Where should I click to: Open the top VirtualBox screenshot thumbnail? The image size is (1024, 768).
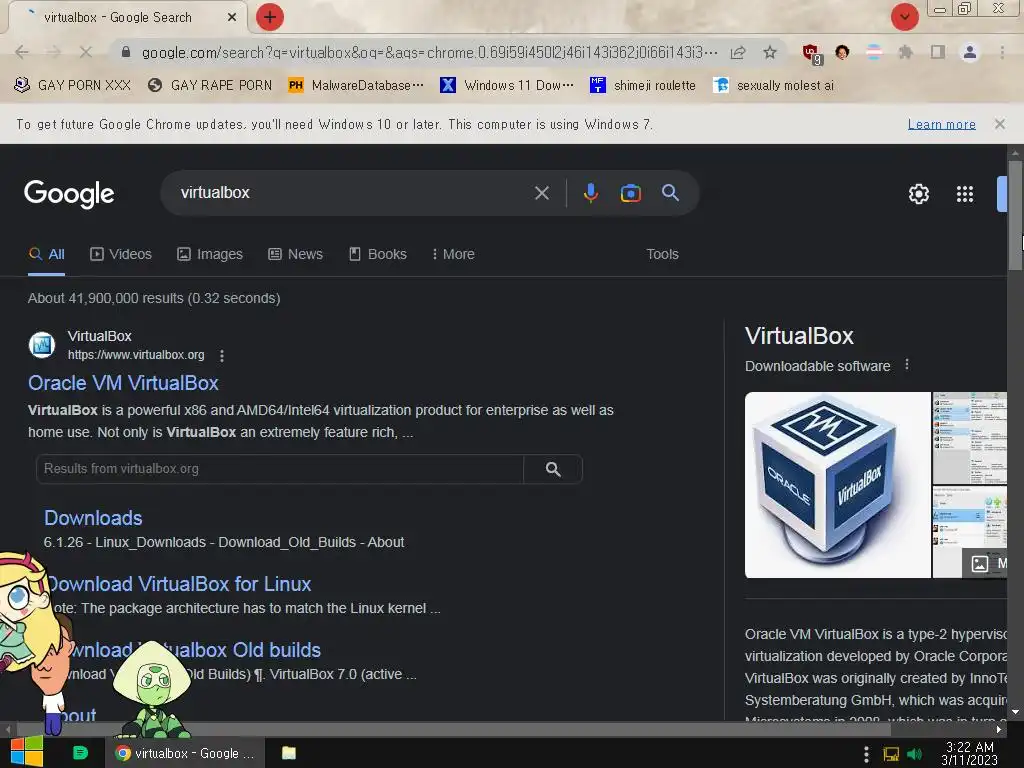tap(969, 438)
